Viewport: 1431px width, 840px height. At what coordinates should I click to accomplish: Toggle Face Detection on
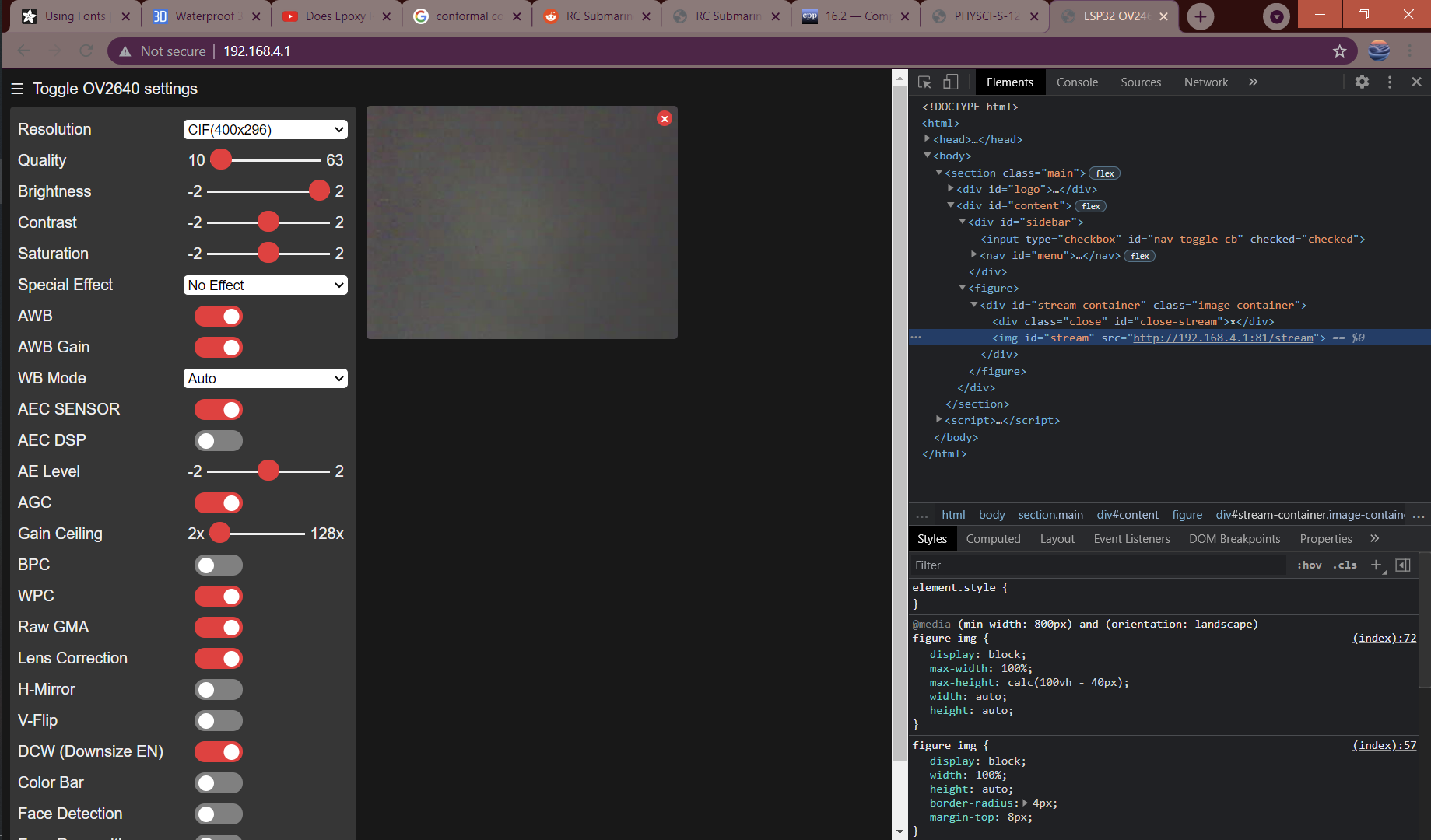(x=219, y=814)
